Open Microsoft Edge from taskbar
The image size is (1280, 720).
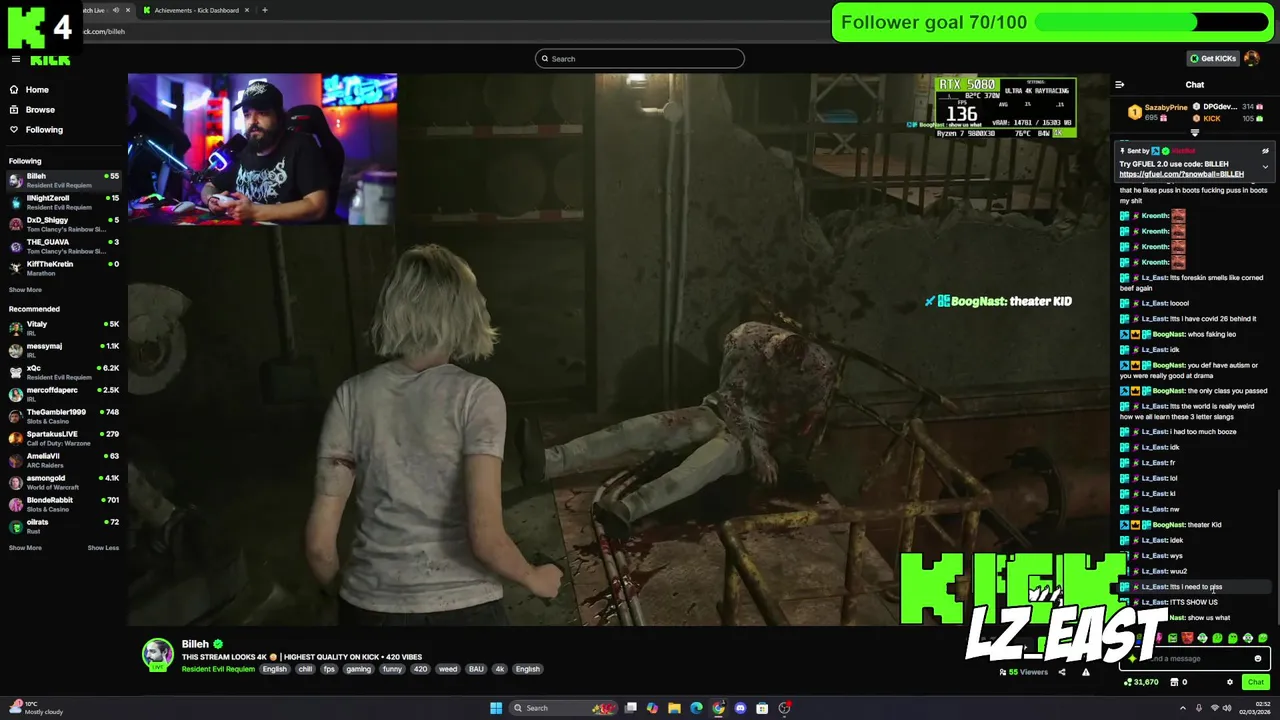696,708
